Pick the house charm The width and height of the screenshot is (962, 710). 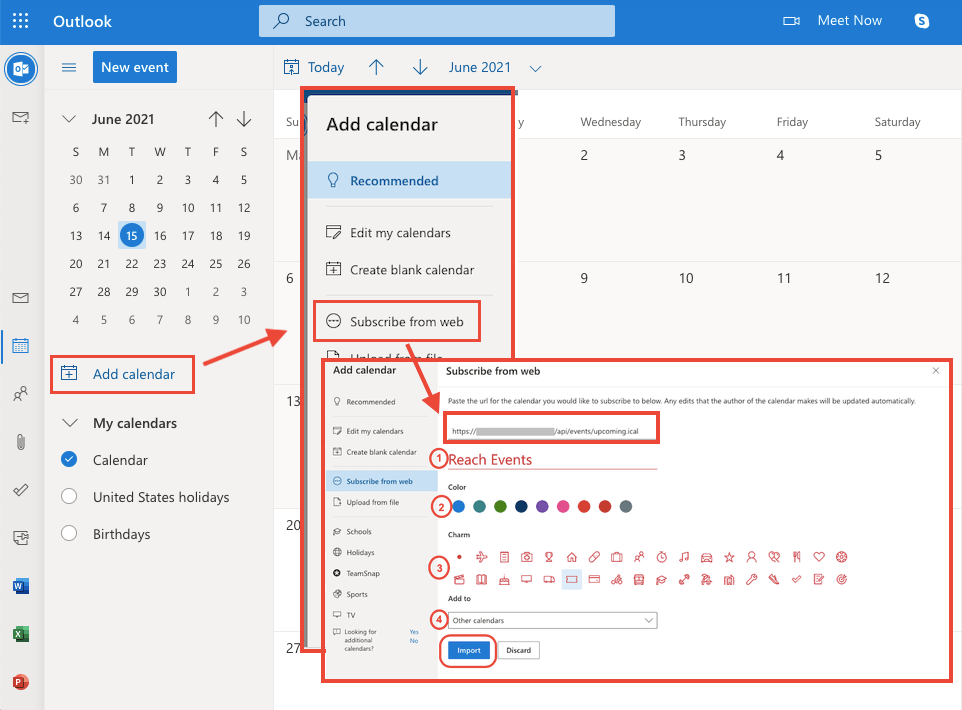[x=571, y=557]
